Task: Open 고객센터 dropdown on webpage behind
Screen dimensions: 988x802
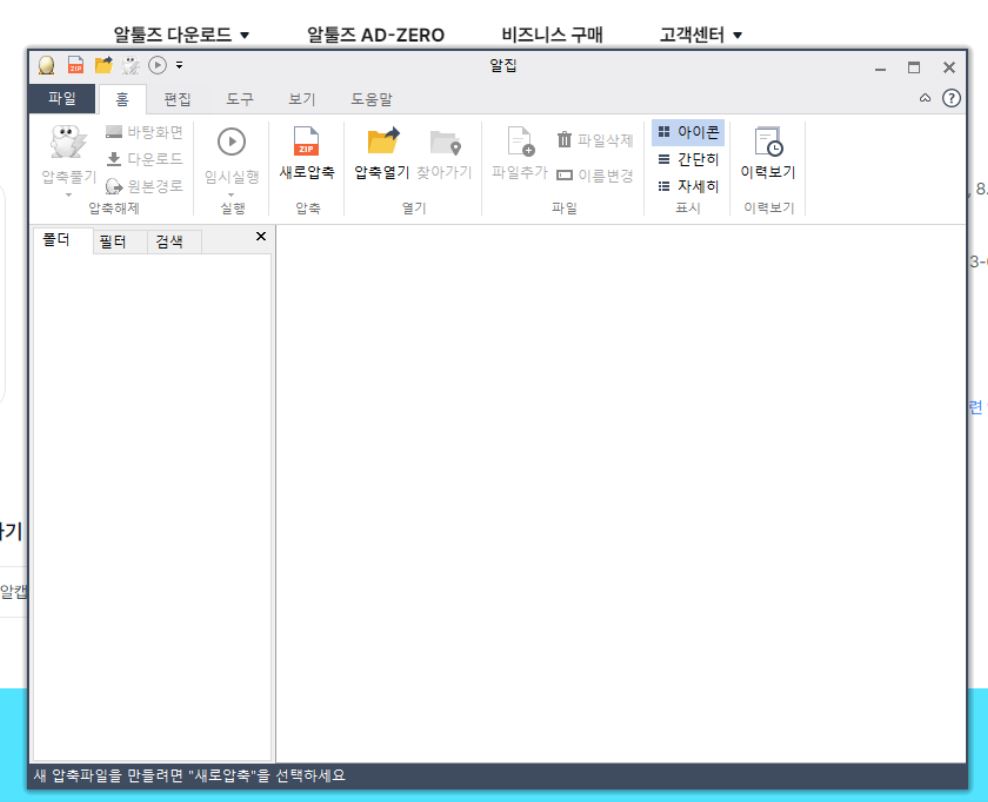Action: coord(701,35)
